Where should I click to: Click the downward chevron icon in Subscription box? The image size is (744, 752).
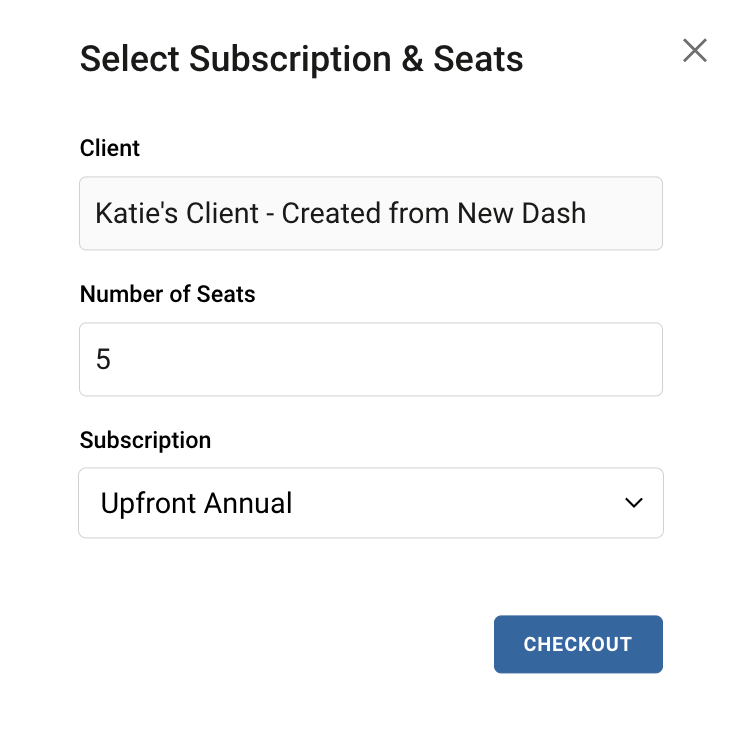634,503
